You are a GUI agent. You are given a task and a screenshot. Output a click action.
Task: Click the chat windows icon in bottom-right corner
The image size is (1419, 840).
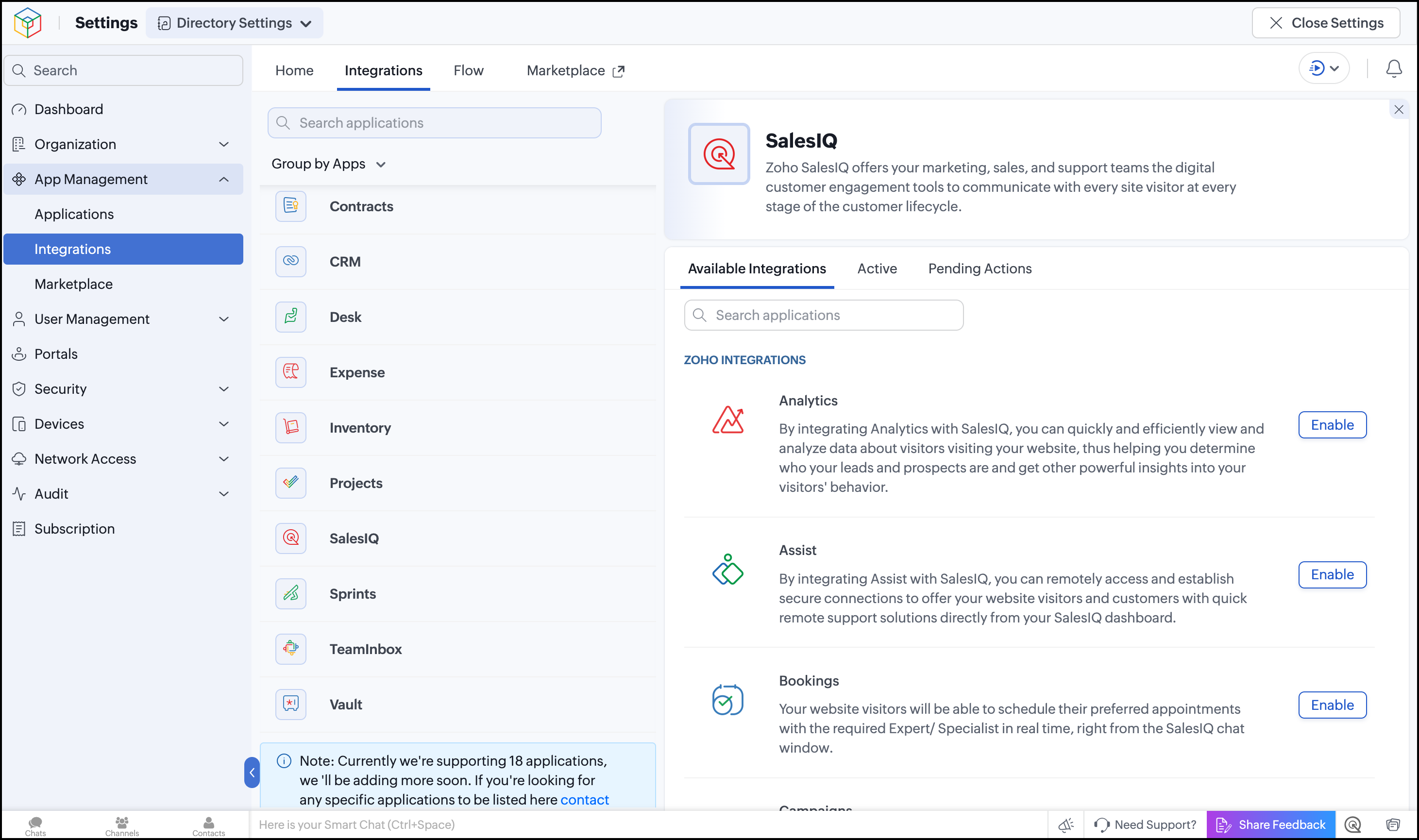[1393, 825]
